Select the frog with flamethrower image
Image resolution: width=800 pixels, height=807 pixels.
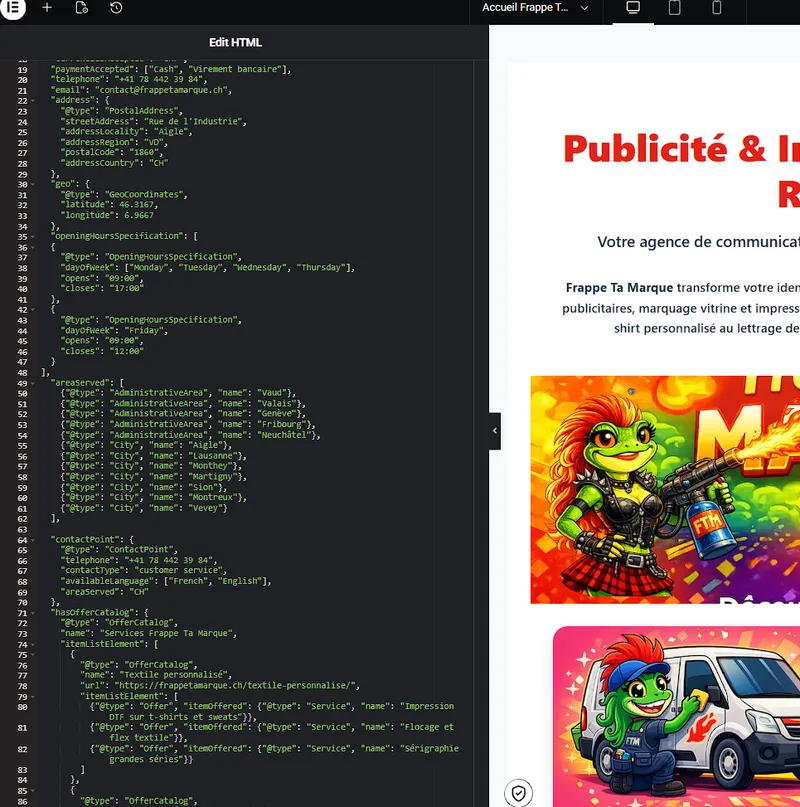point(665,489)
